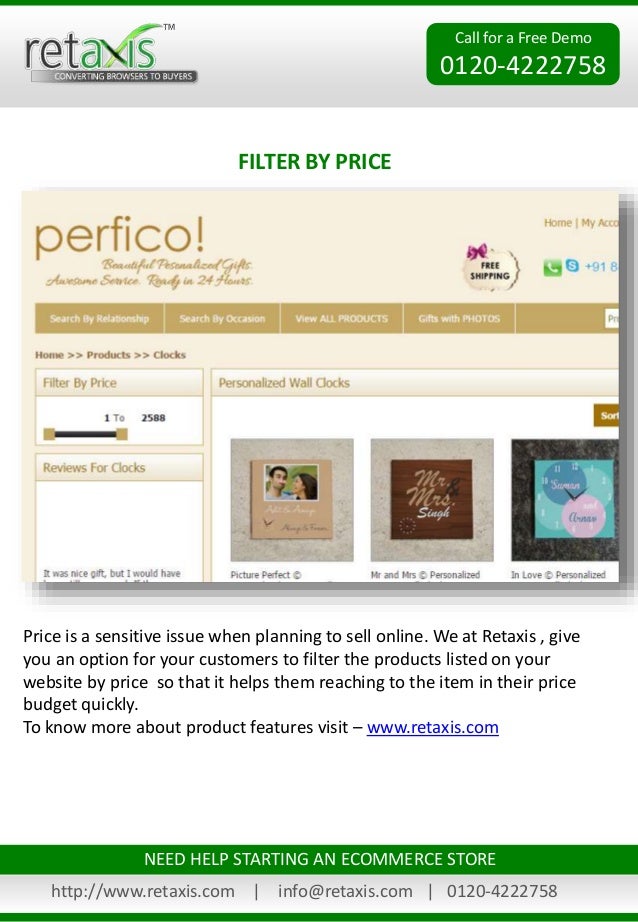Click the left price slider handle

49,435
